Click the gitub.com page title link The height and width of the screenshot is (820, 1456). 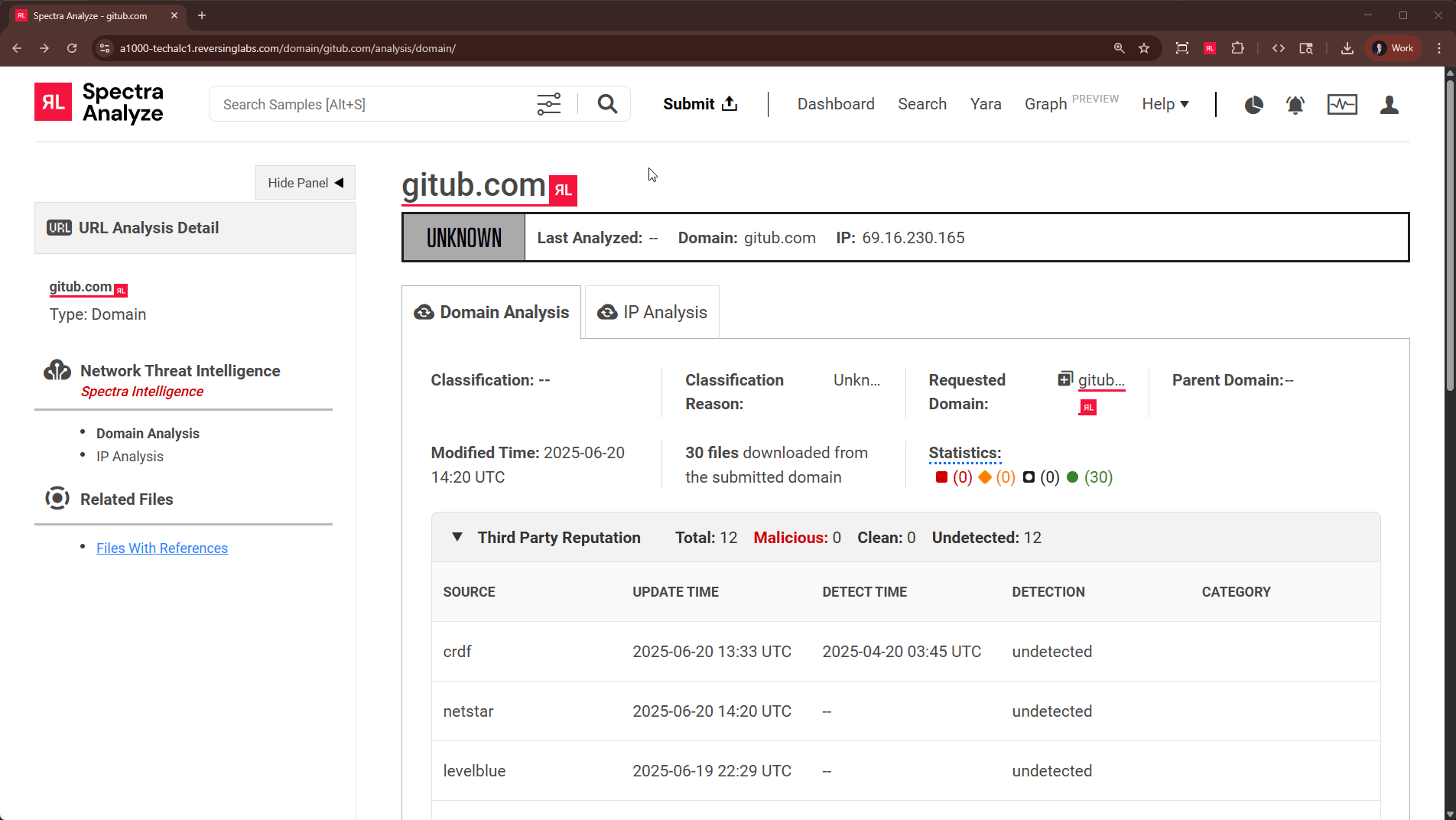coord(473,185)
